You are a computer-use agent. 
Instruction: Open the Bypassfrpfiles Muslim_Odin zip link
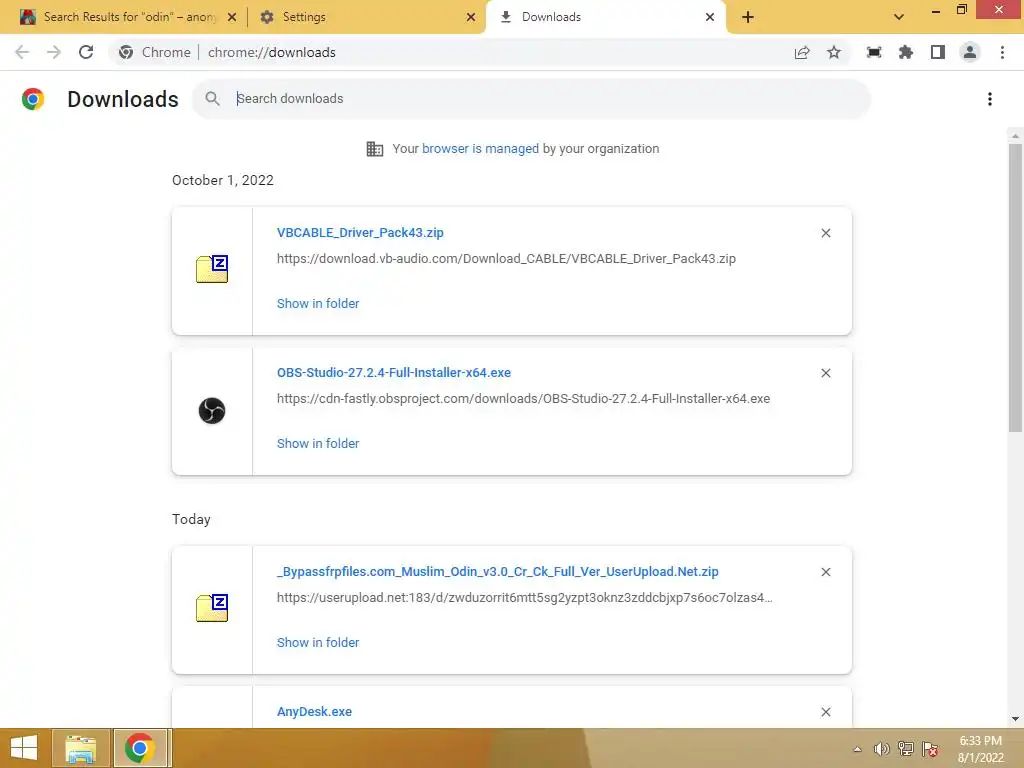(498, 571)
